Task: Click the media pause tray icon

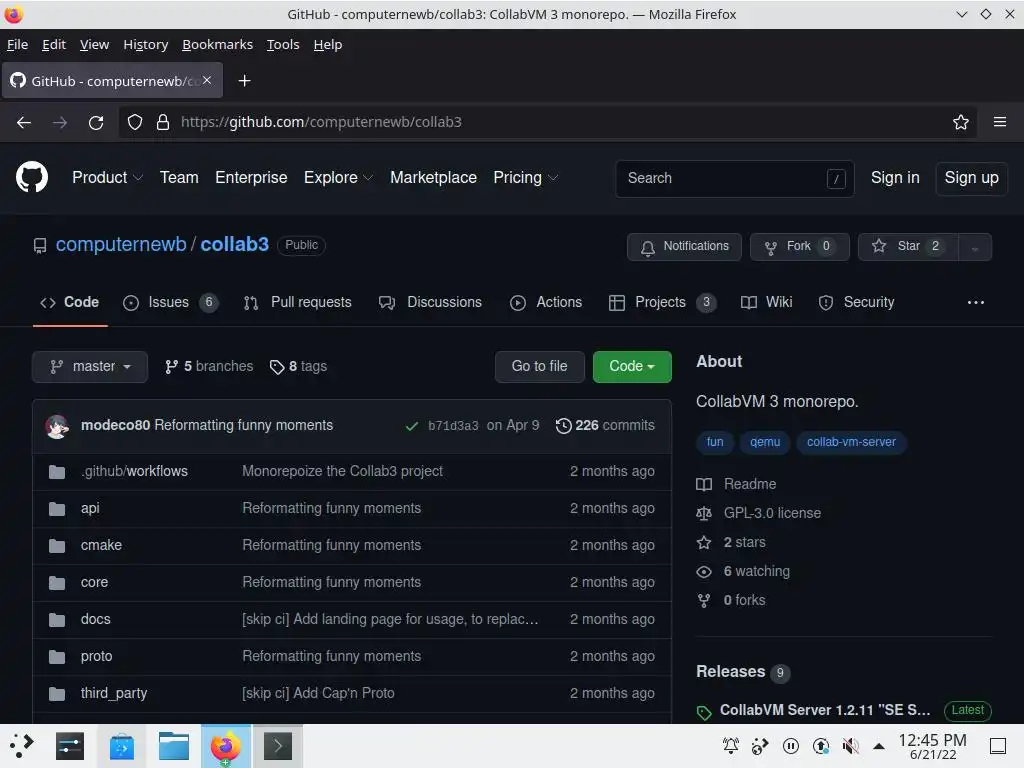Action: [x=790, y=746]
